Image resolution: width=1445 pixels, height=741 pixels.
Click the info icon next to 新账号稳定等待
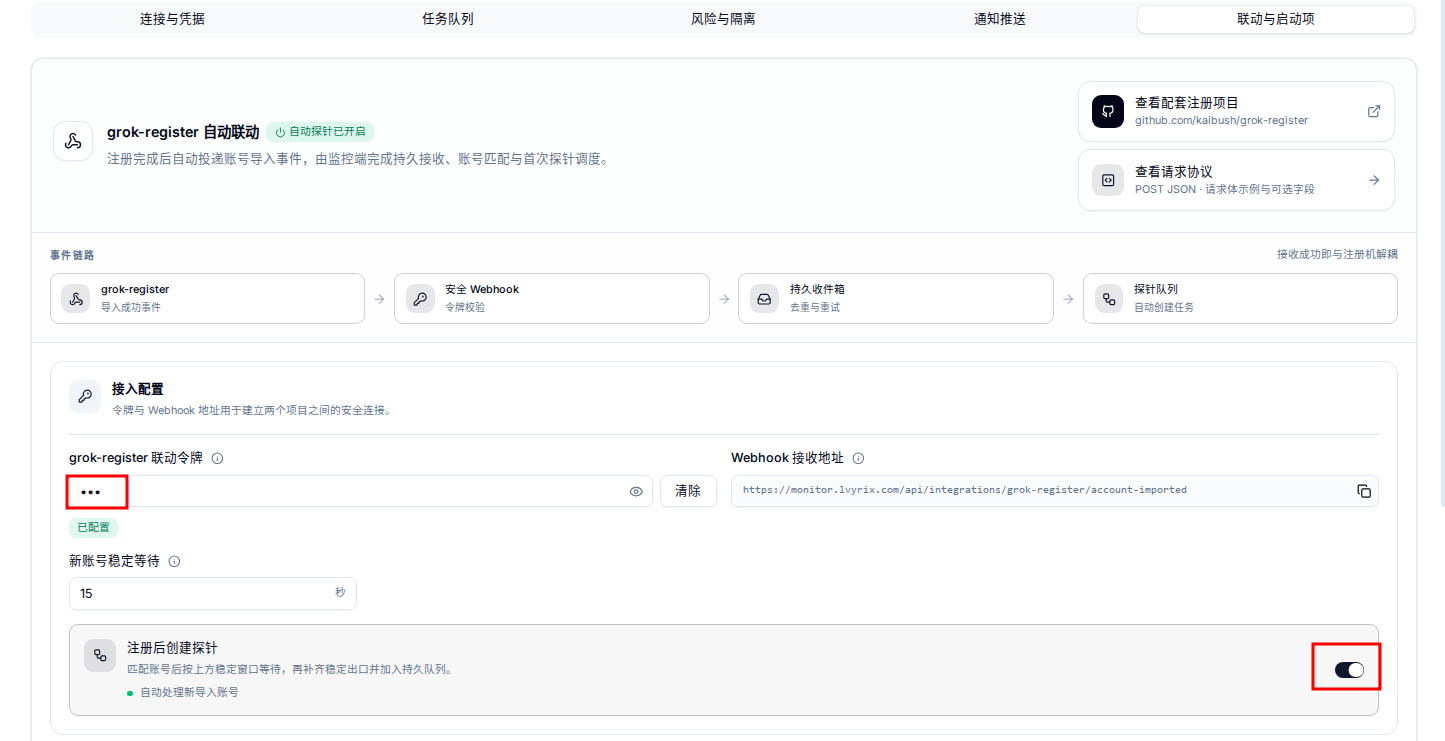(x=174, y=561)
